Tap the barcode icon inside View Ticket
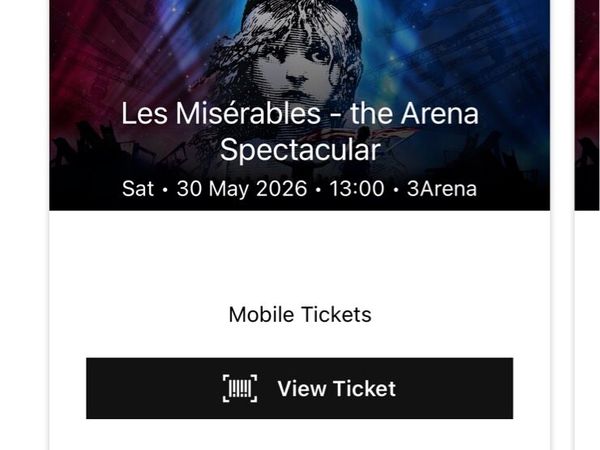Screen dimensions: 600x450 [x=240, y=388]
